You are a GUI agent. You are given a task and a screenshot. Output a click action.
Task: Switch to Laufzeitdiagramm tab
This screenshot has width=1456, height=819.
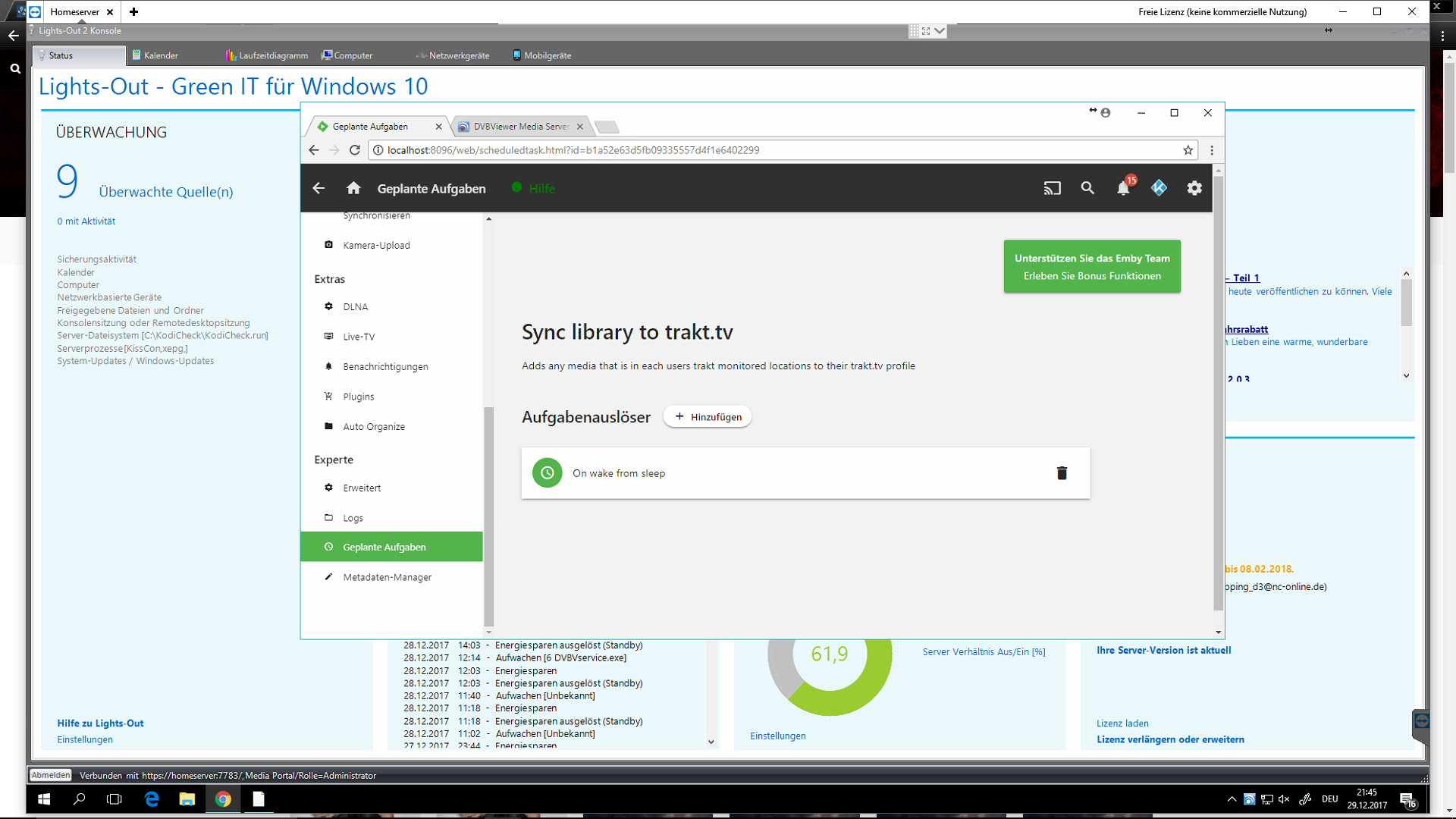[x=267, y=55]
